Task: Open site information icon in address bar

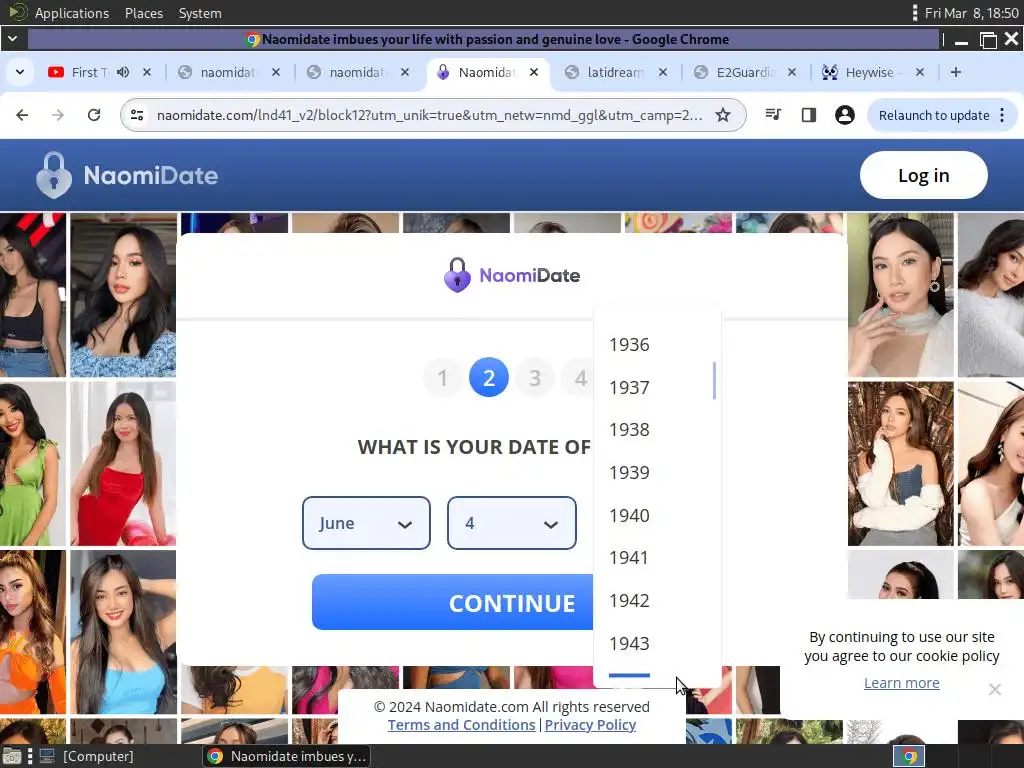Action: pos(137,115)
